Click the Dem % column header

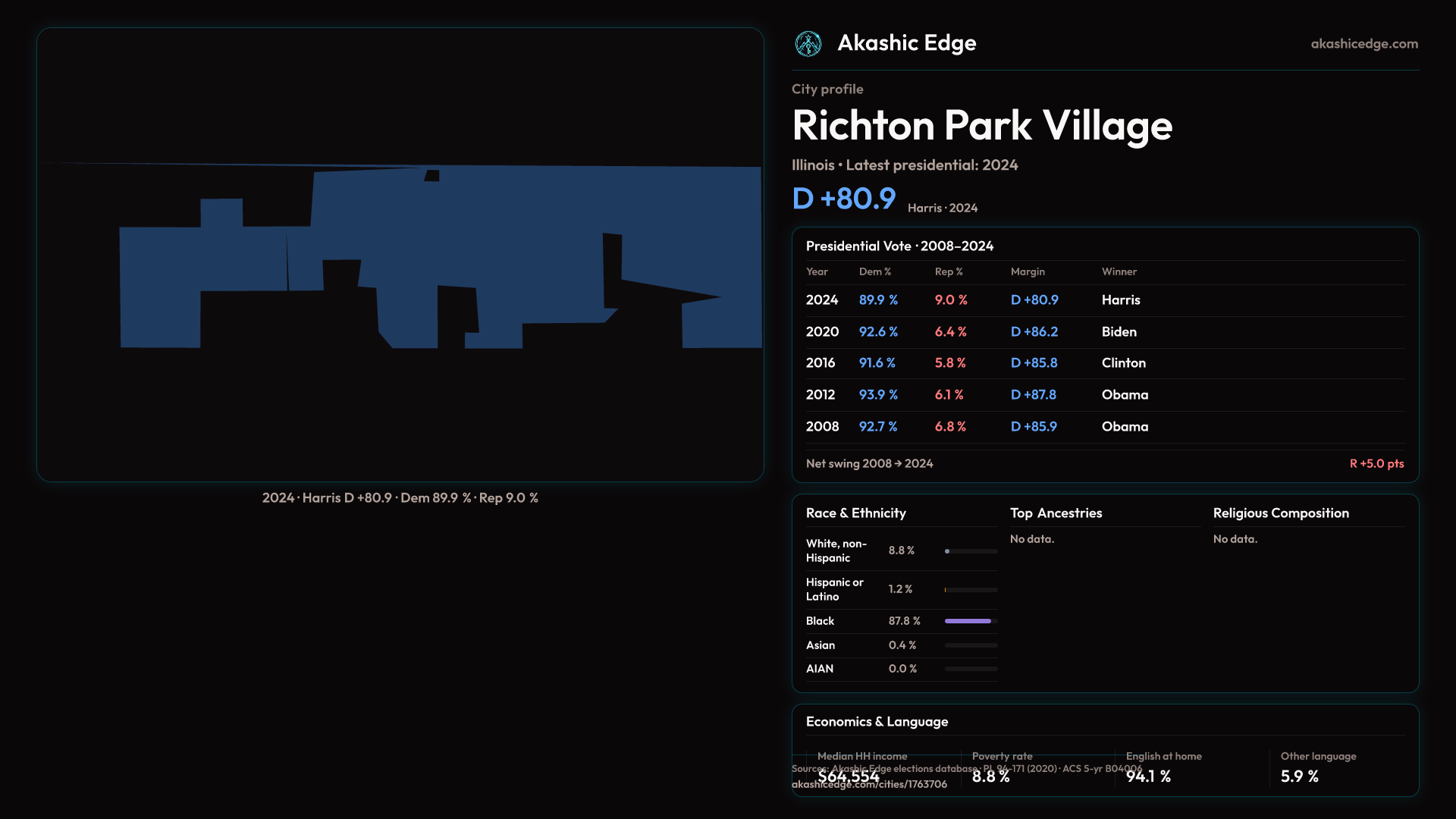tap(874, 271)
